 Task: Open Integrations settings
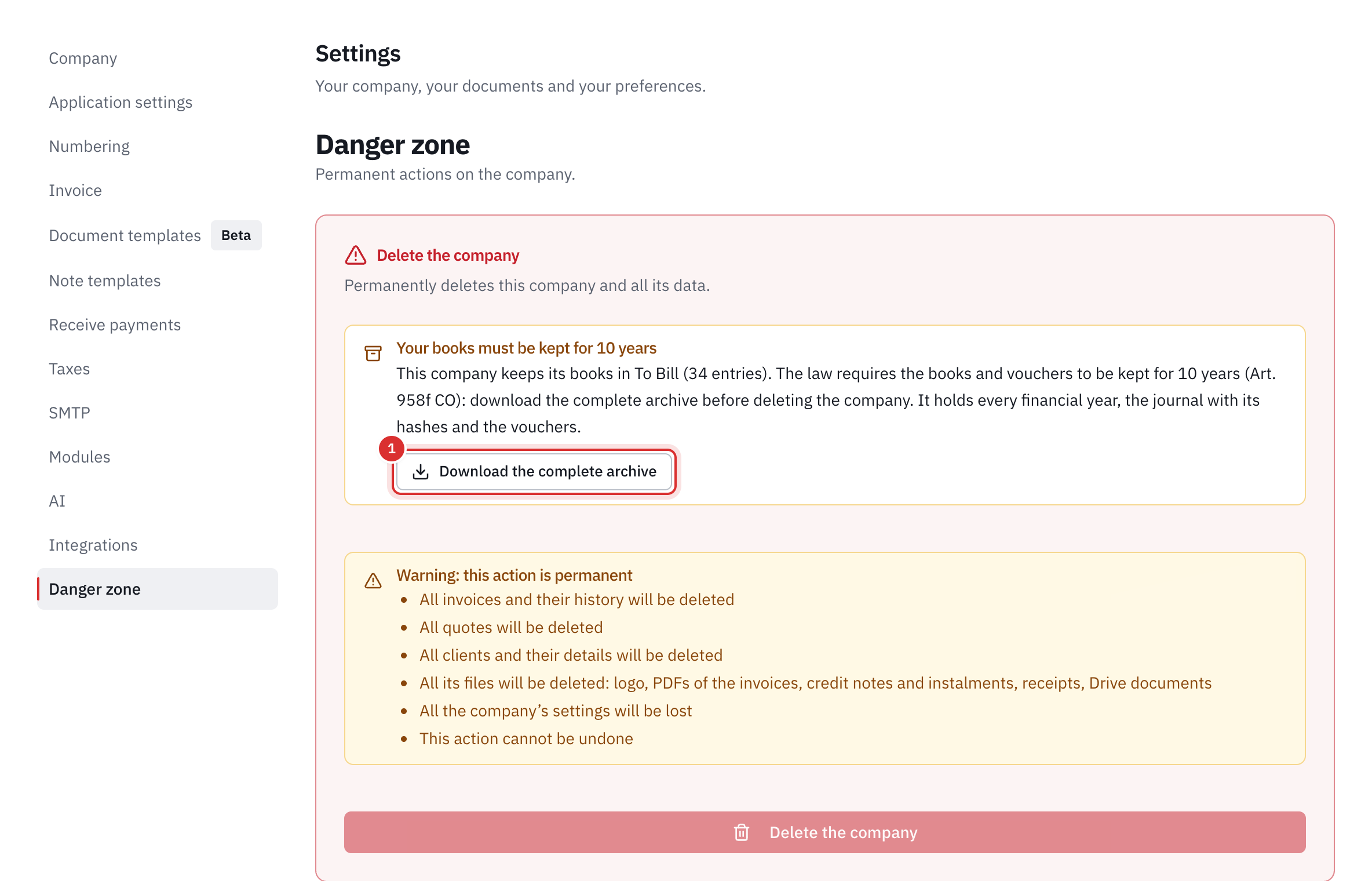[x=93, y=545]
